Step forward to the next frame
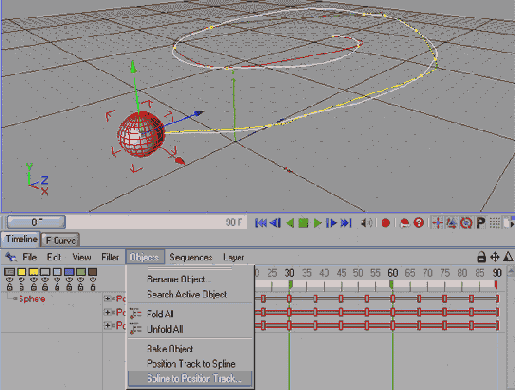This screenshot has width=515, height=390. [331, 223]
